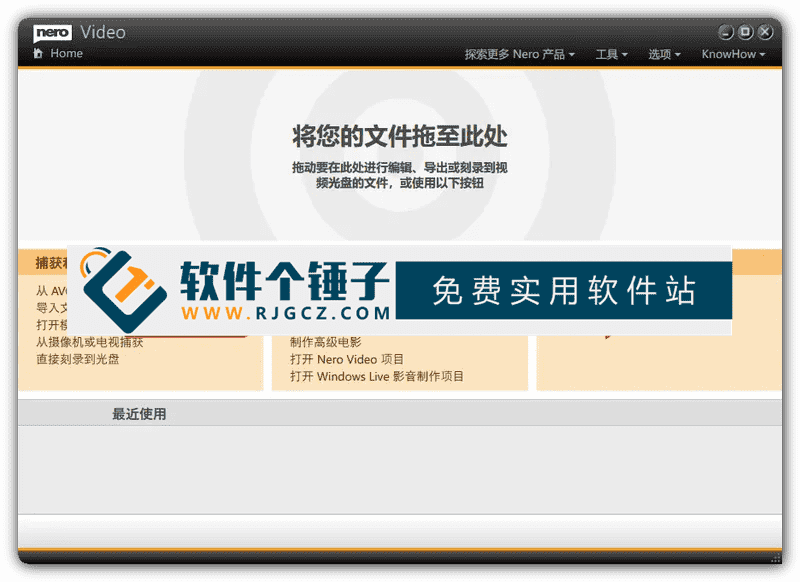Expand the 选项 dropdown

click(662, 54)
